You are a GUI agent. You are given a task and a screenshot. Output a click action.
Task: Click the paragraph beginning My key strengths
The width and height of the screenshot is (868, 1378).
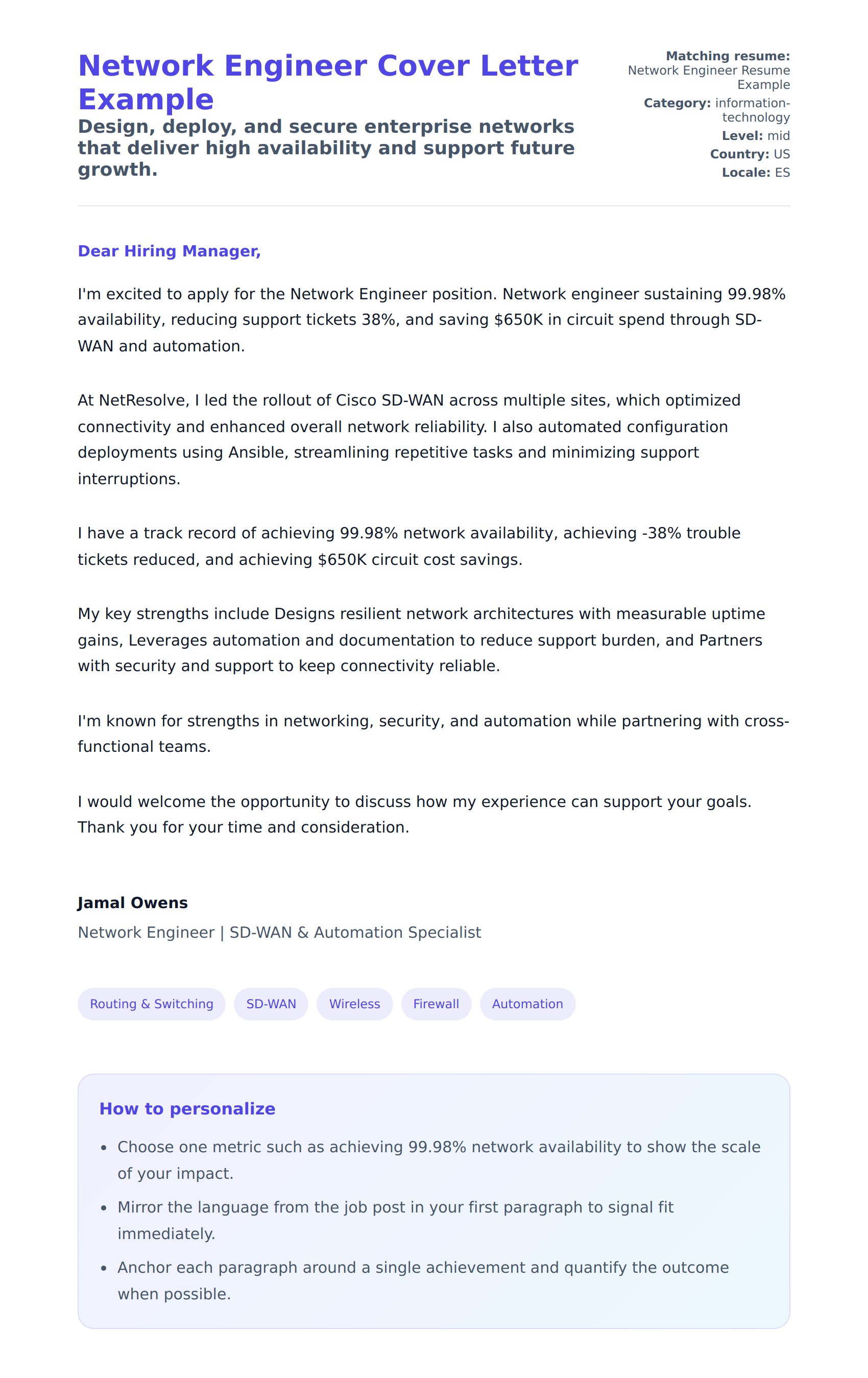pyautogui.click(x=421, y=639)
